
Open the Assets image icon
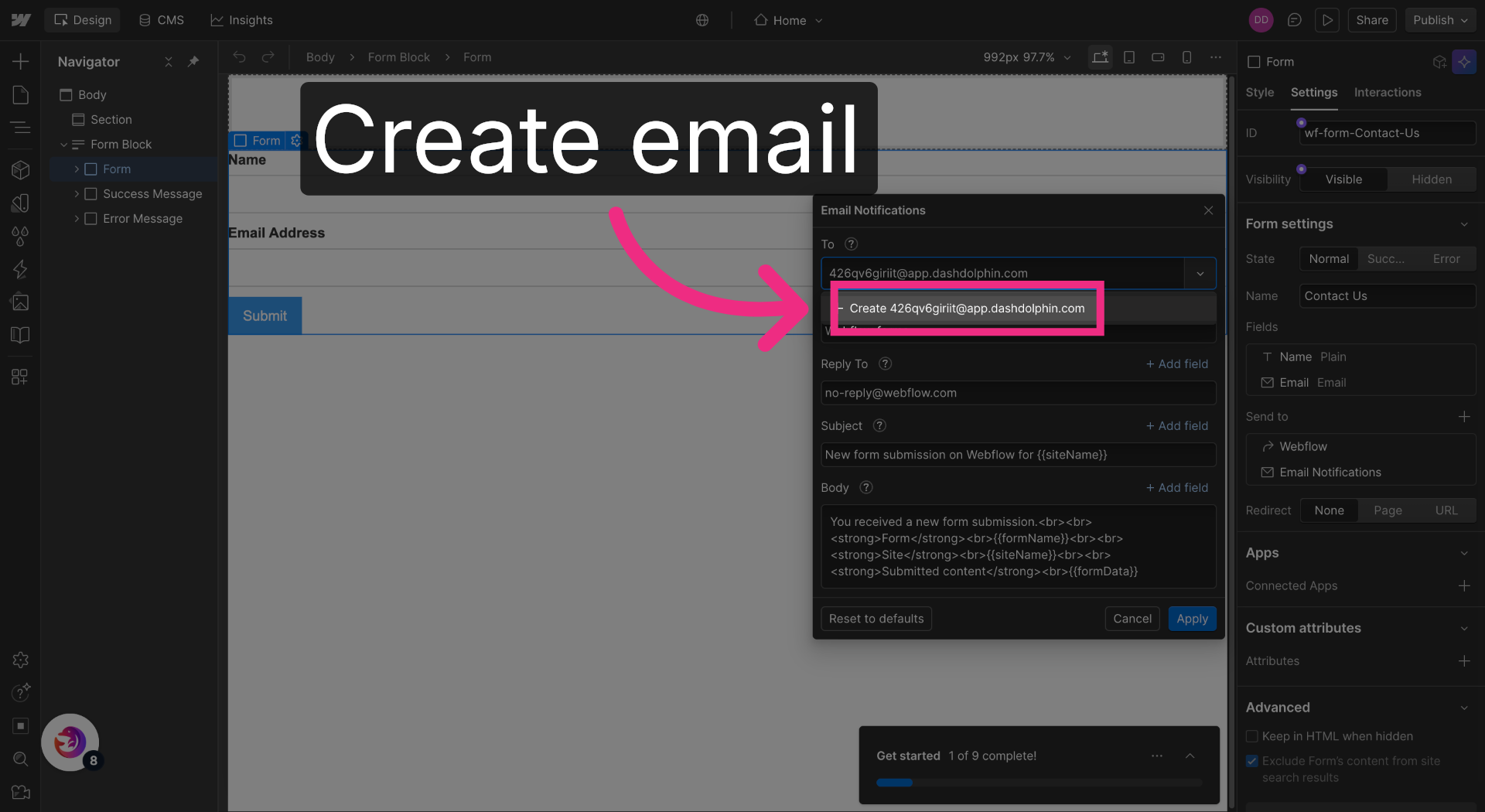[21, 302]
